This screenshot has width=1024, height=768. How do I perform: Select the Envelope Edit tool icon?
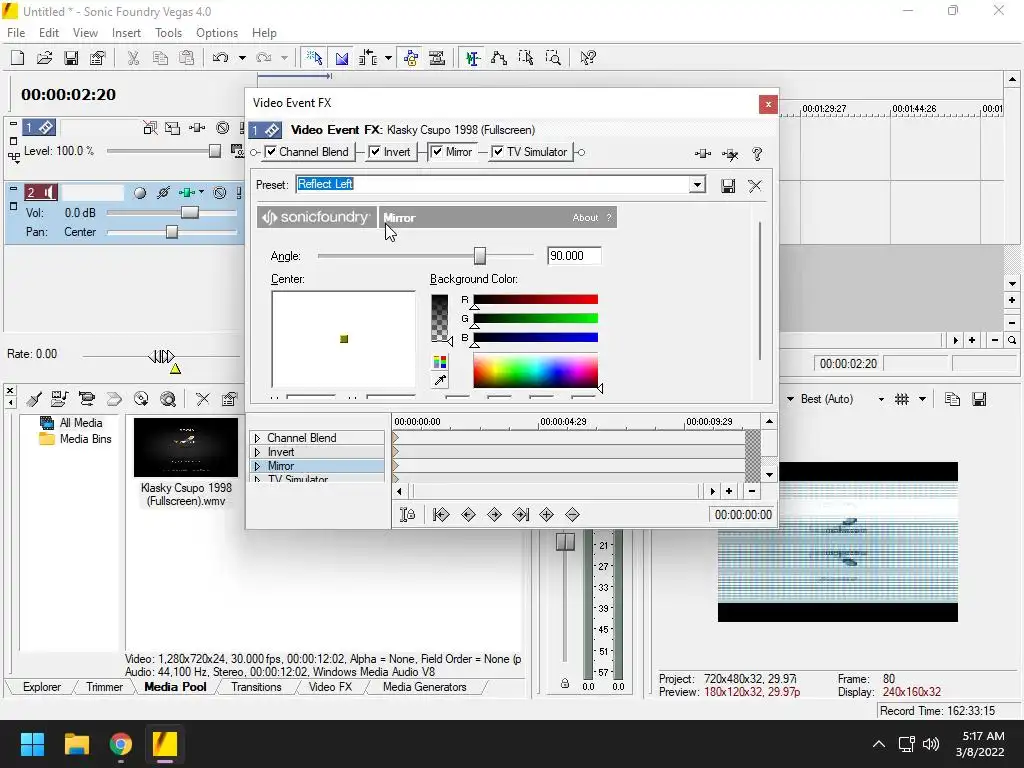(499, 58)
